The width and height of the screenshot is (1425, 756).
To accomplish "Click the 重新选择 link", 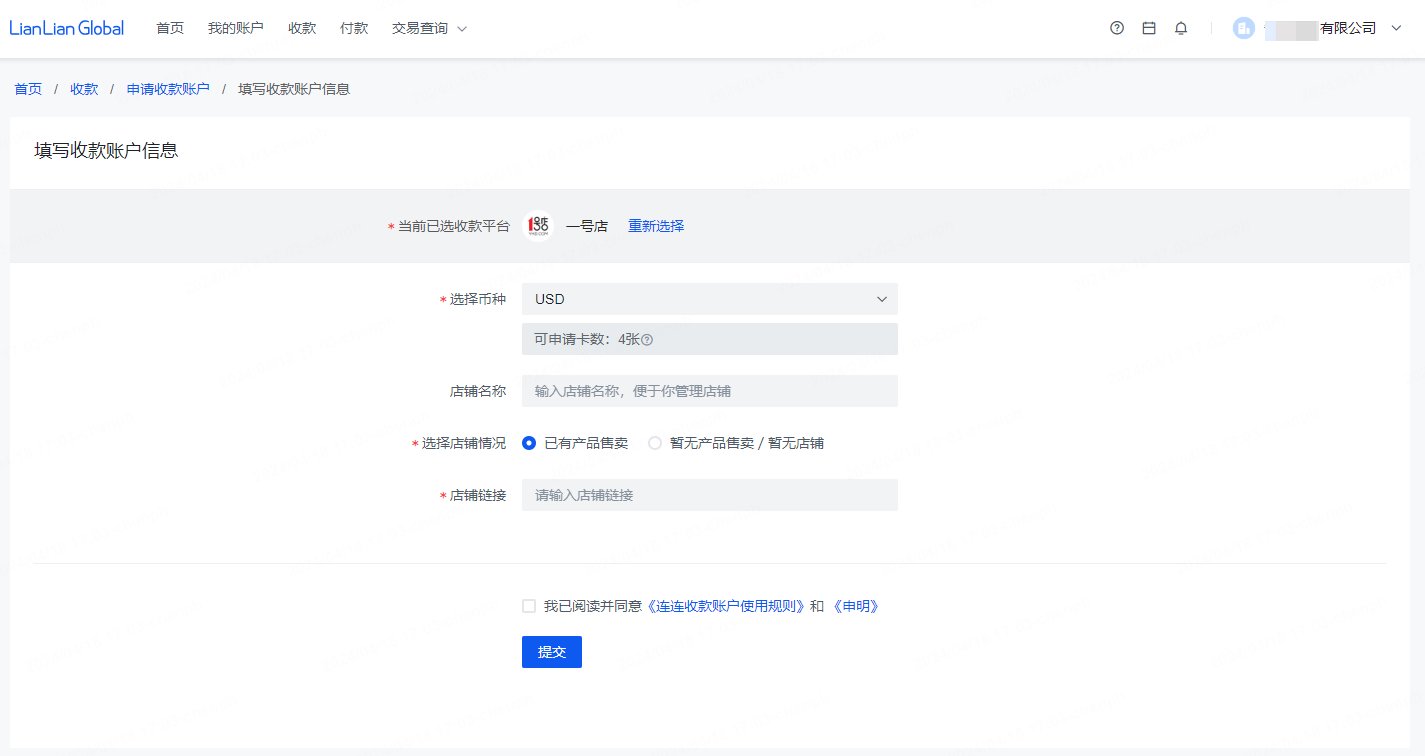I will [x=656, y=226].
